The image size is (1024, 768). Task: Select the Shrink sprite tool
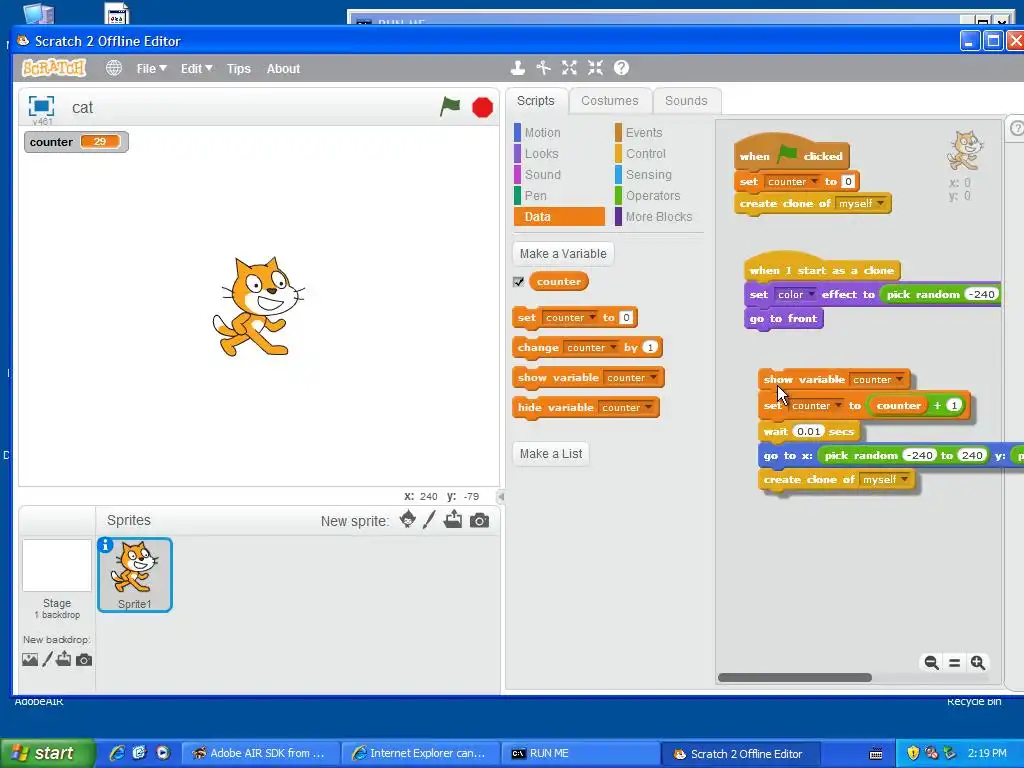pos(595,67)
